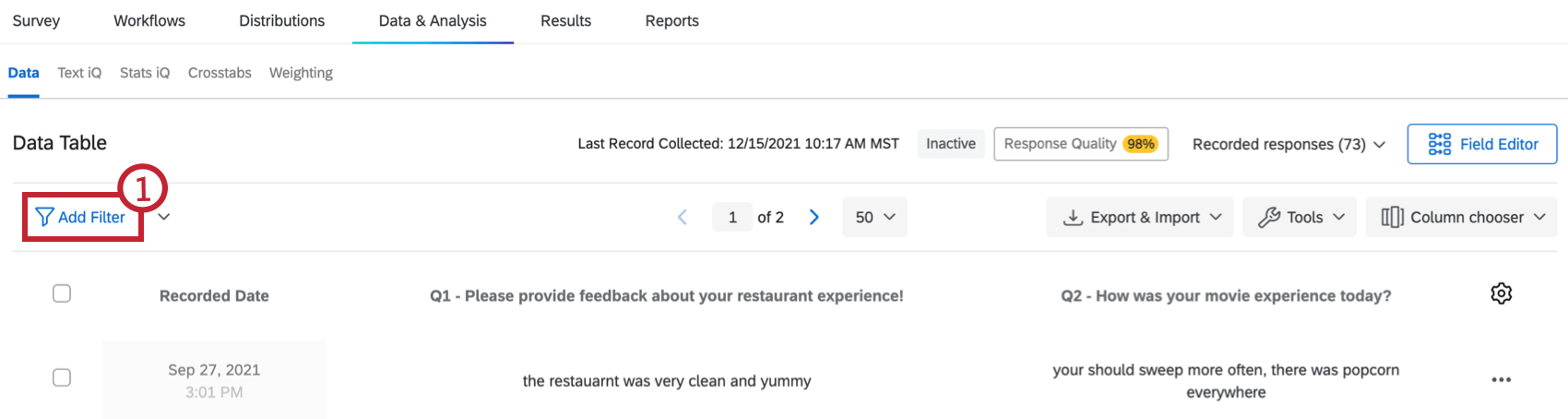Open the Tools dropdown menu
The width and height of the screenshot is (1568, 419).
tap(1300, 217)
